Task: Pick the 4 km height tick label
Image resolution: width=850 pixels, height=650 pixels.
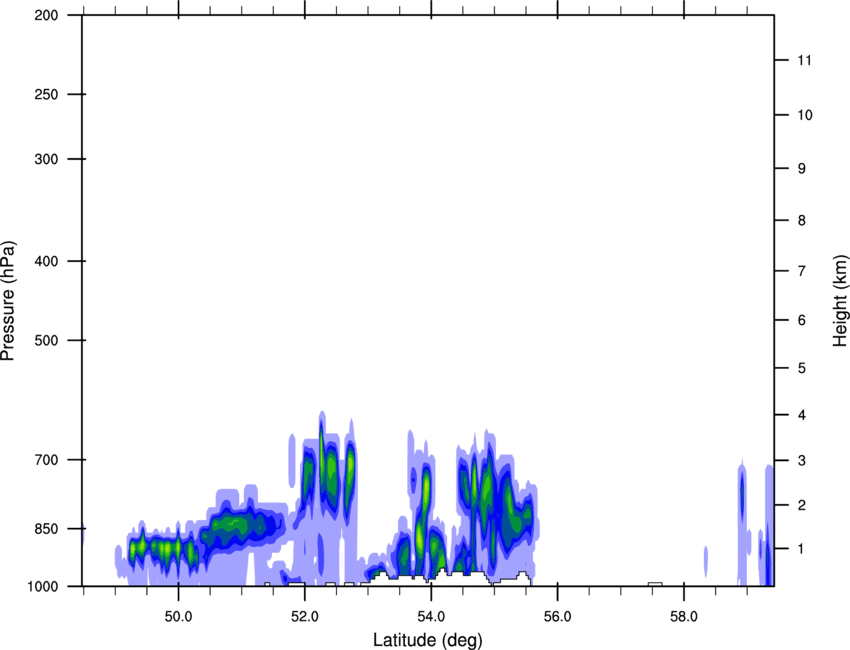Action: (x=802, y=415)
